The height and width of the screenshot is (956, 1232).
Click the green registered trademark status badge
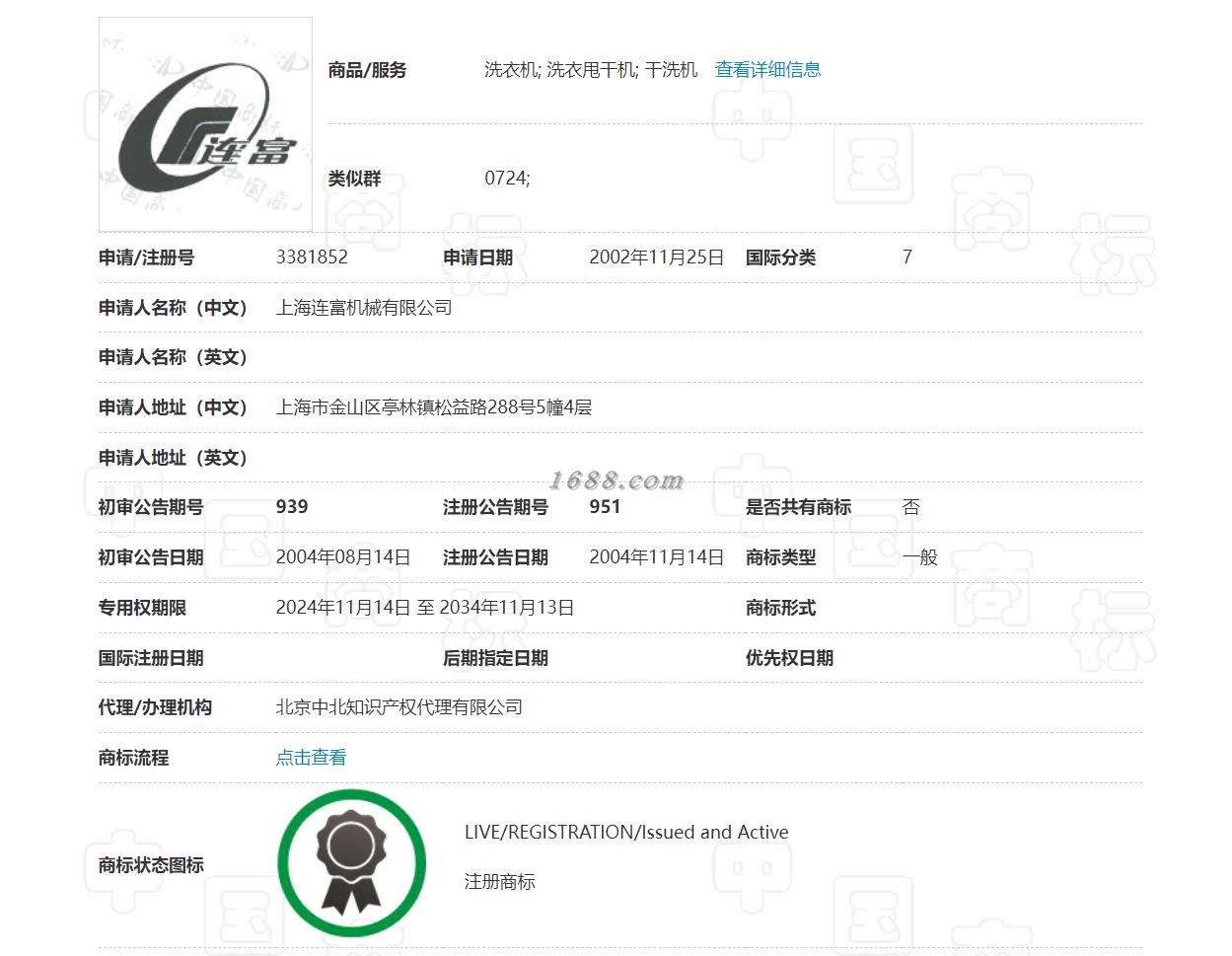click(351, 862)
